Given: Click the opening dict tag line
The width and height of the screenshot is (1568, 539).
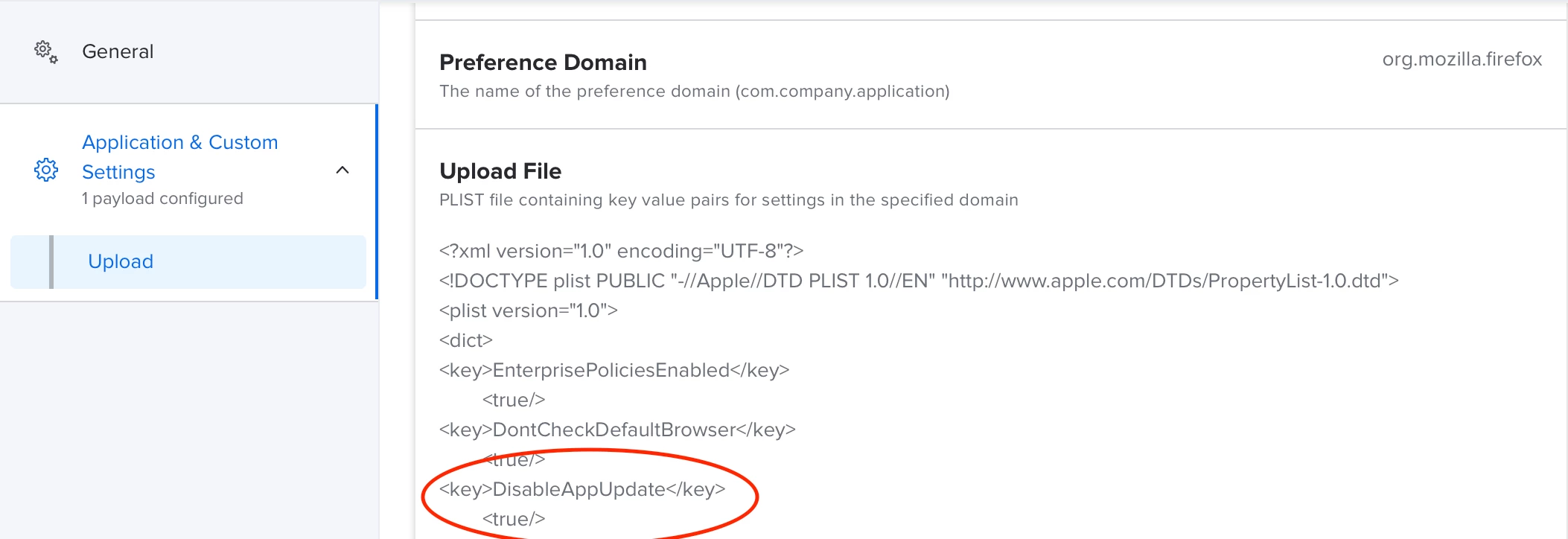Looking at the screenshot, I should [466, 340].
